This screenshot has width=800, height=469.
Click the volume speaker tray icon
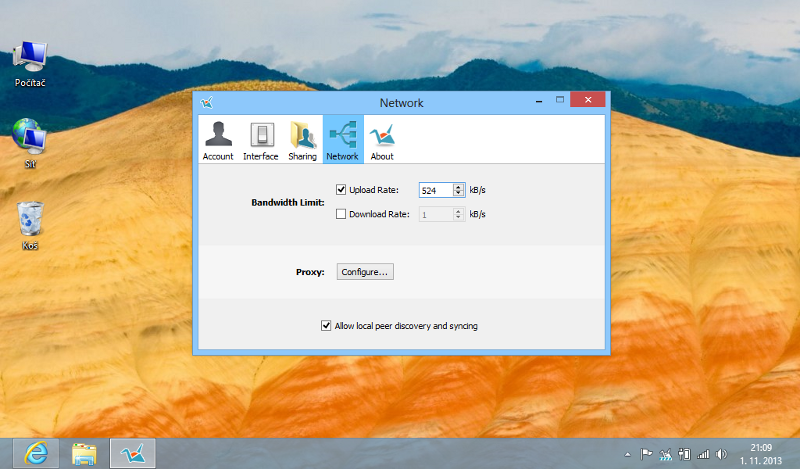(x=721, y=453)
